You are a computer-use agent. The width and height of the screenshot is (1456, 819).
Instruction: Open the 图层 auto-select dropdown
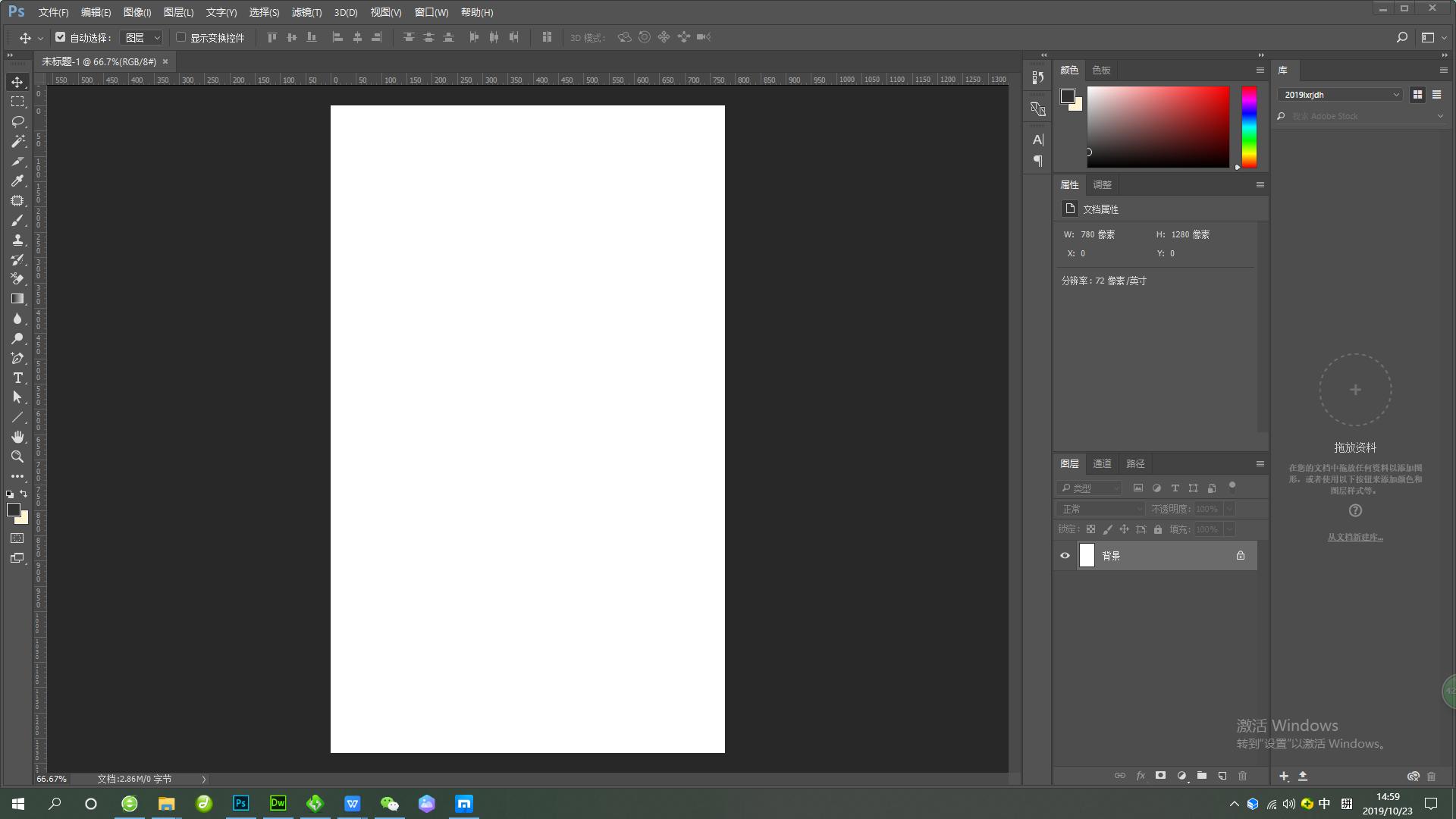[x=143, y=37]
